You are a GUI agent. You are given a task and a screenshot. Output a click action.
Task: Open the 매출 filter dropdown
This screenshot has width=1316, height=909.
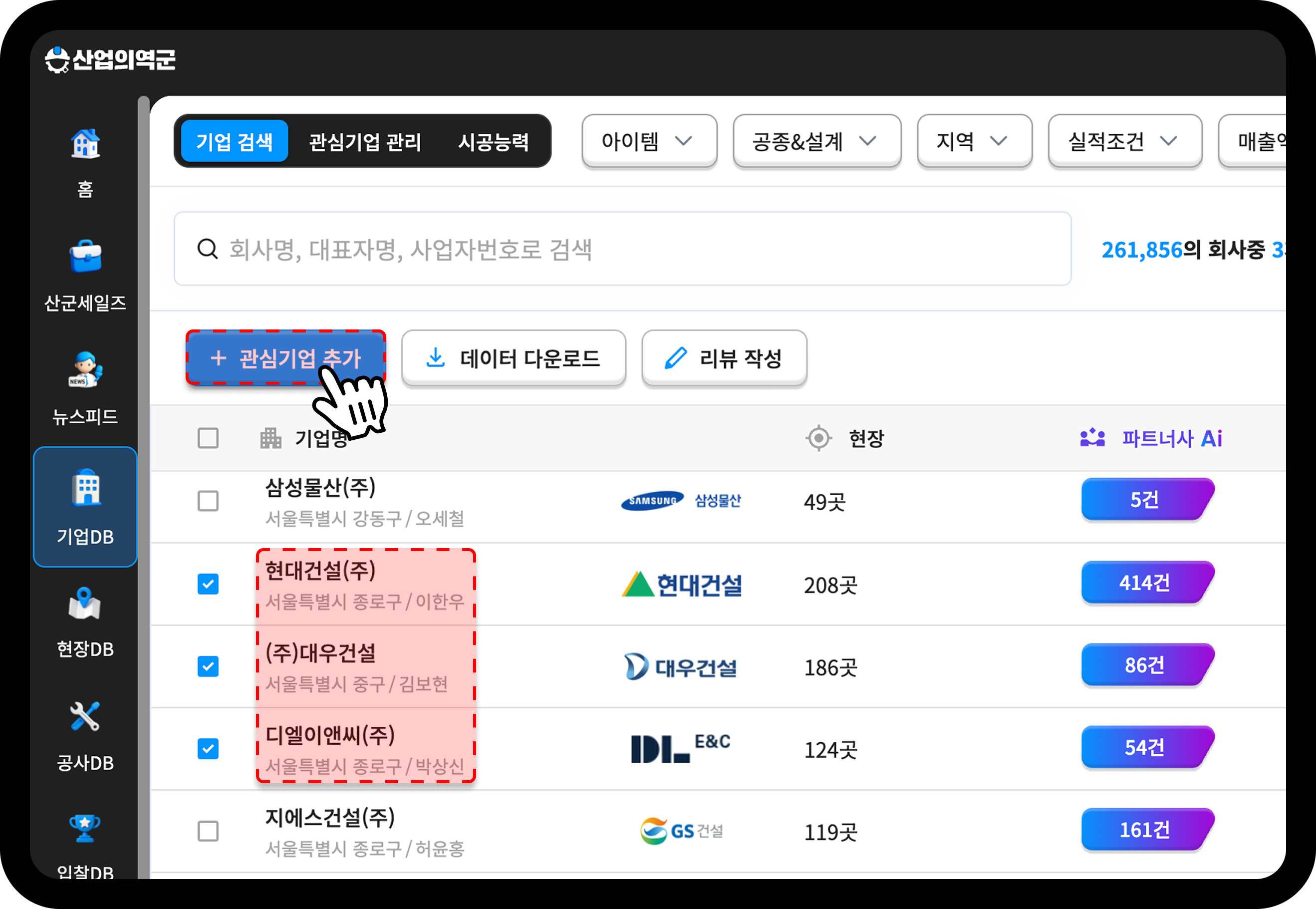1252,141
